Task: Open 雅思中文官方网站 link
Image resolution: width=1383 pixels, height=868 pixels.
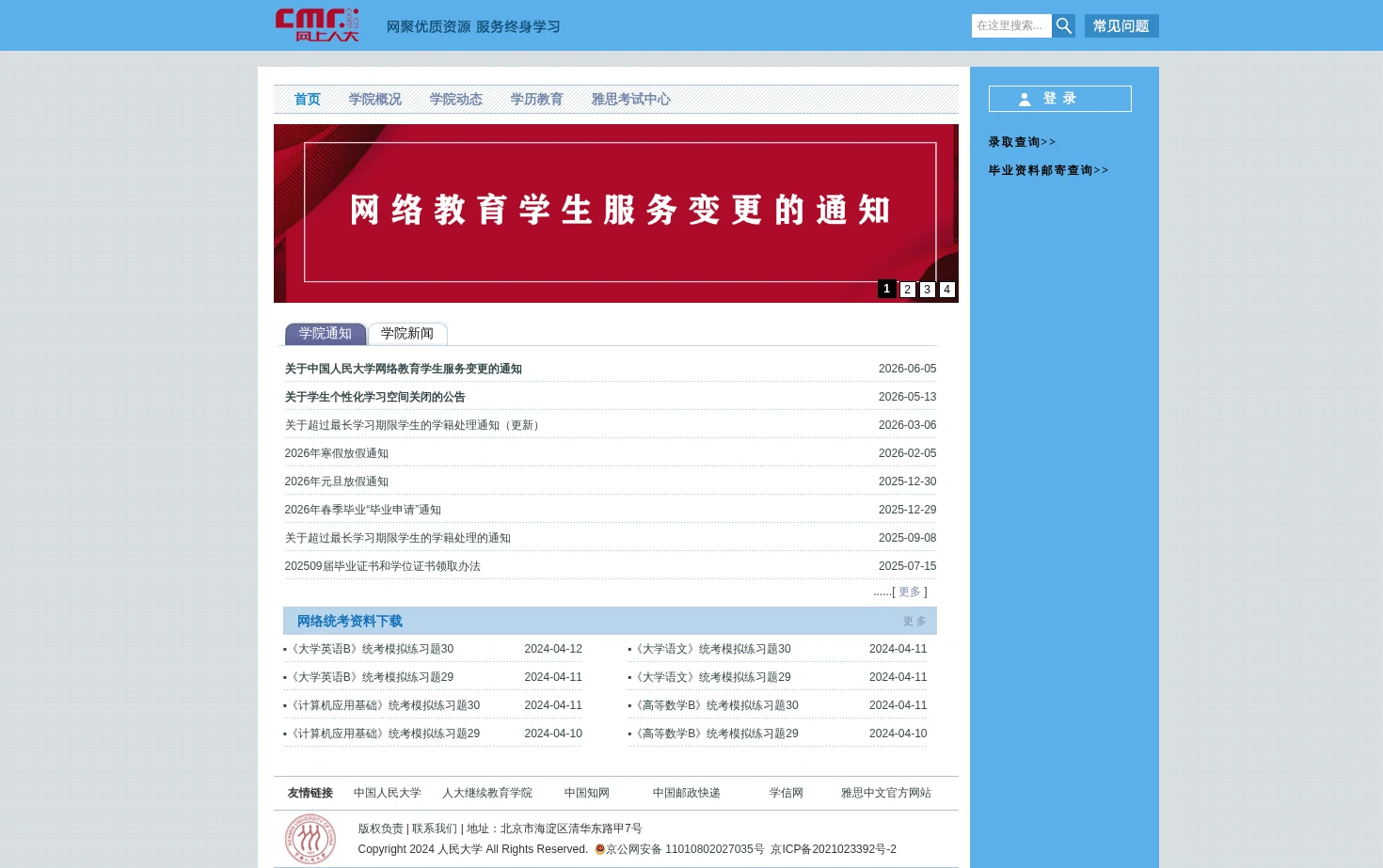Action: coord(886,793)
